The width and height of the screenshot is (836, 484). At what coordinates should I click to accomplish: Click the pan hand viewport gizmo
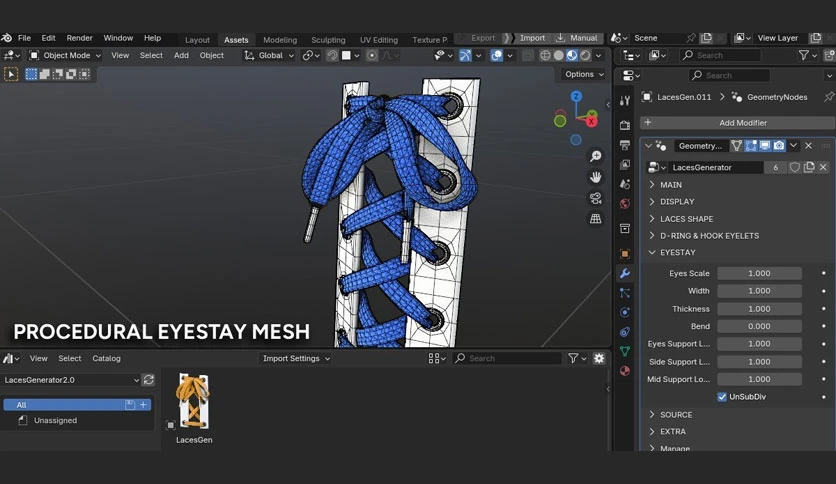click(596, 177)
